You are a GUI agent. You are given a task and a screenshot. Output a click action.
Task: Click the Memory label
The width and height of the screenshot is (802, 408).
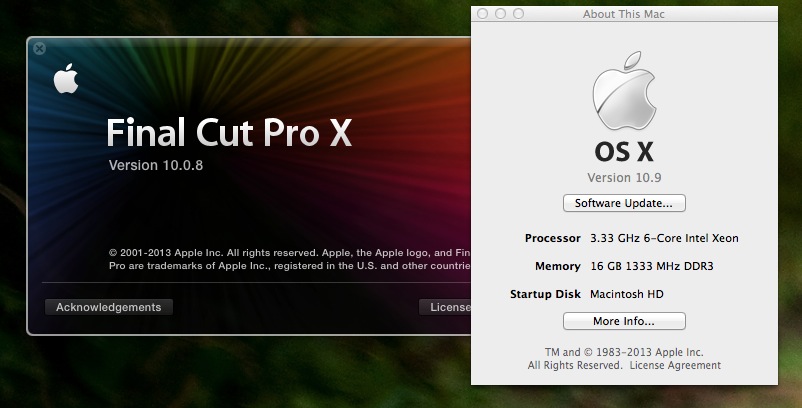pyautogui.click(x=558, y=266)
